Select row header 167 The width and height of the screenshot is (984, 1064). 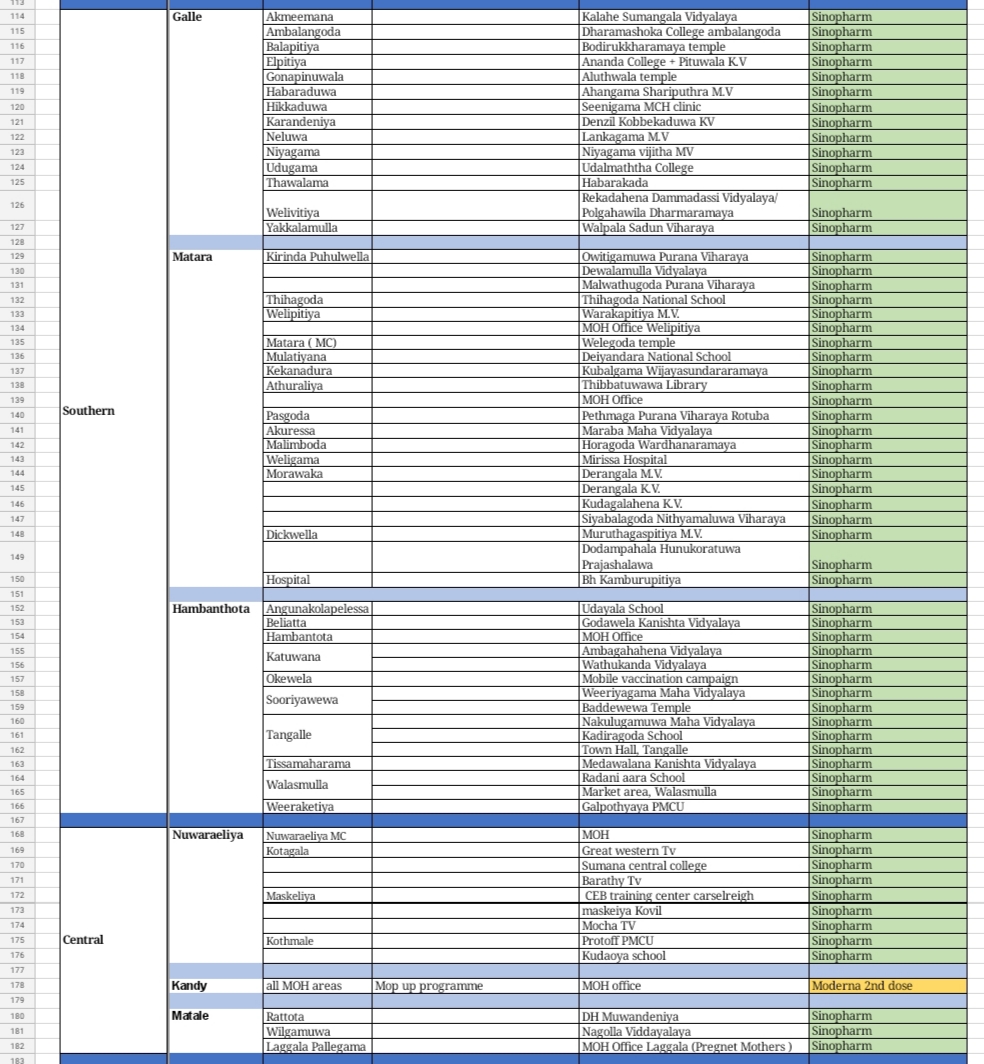point(18,820)
